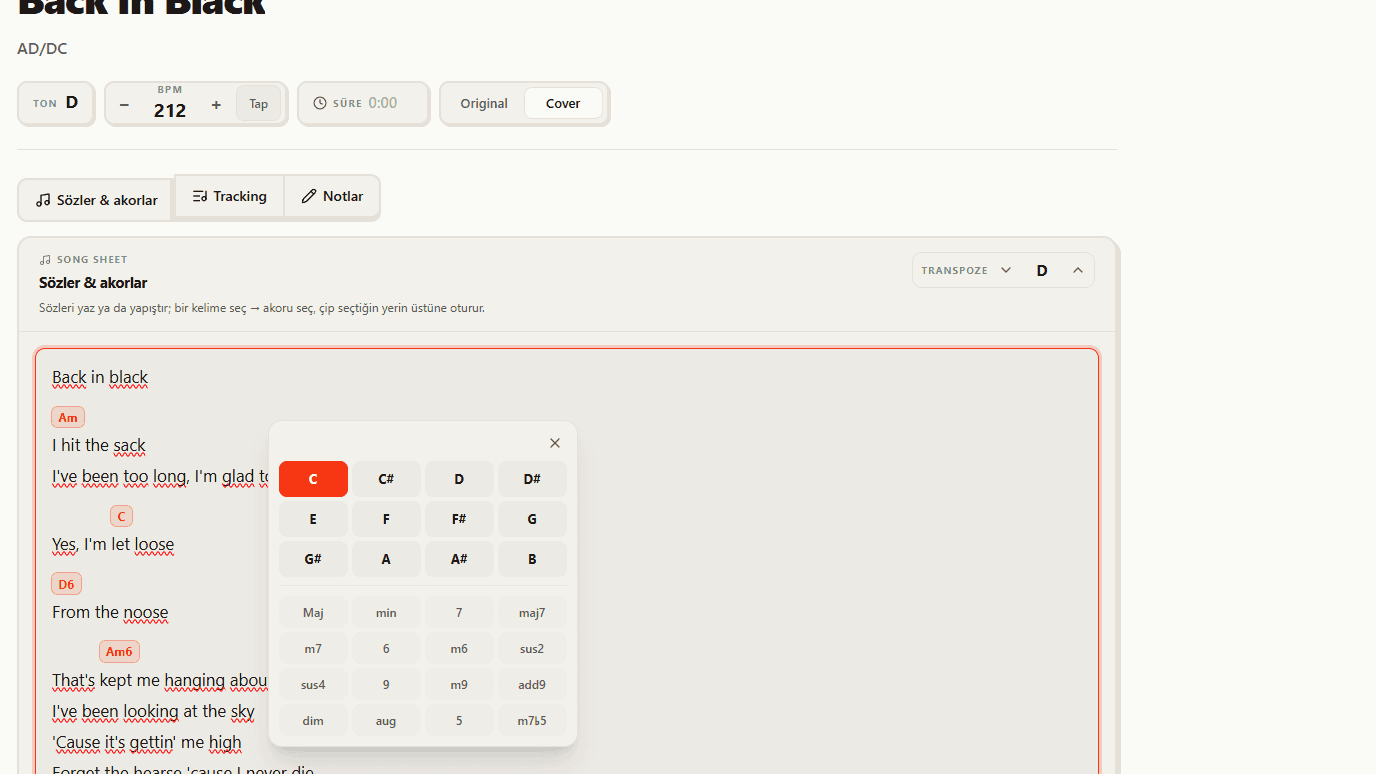Select root note A in chord picker
Screen dimensions: 1376x774
[386, 559]
